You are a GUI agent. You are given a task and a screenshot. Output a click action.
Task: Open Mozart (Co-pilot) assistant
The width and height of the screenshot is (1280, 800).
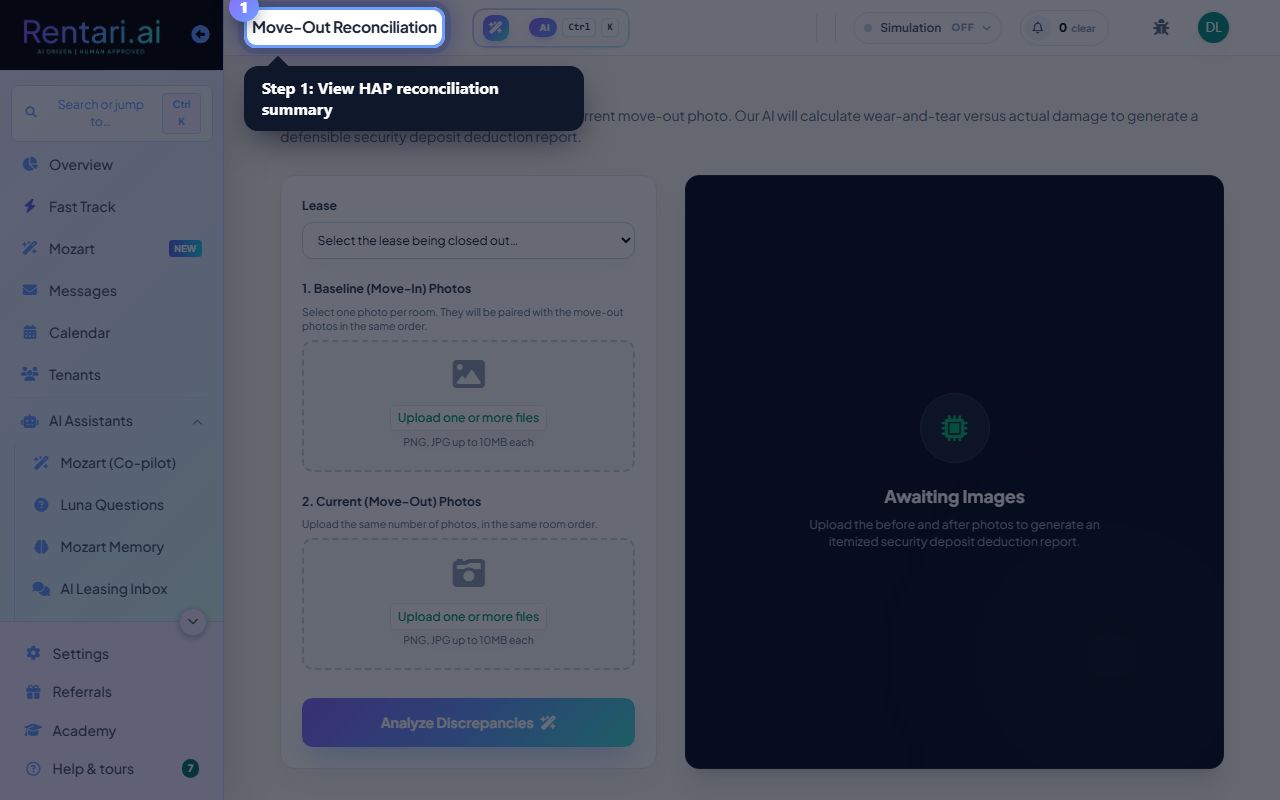click(x=117, y=463)
